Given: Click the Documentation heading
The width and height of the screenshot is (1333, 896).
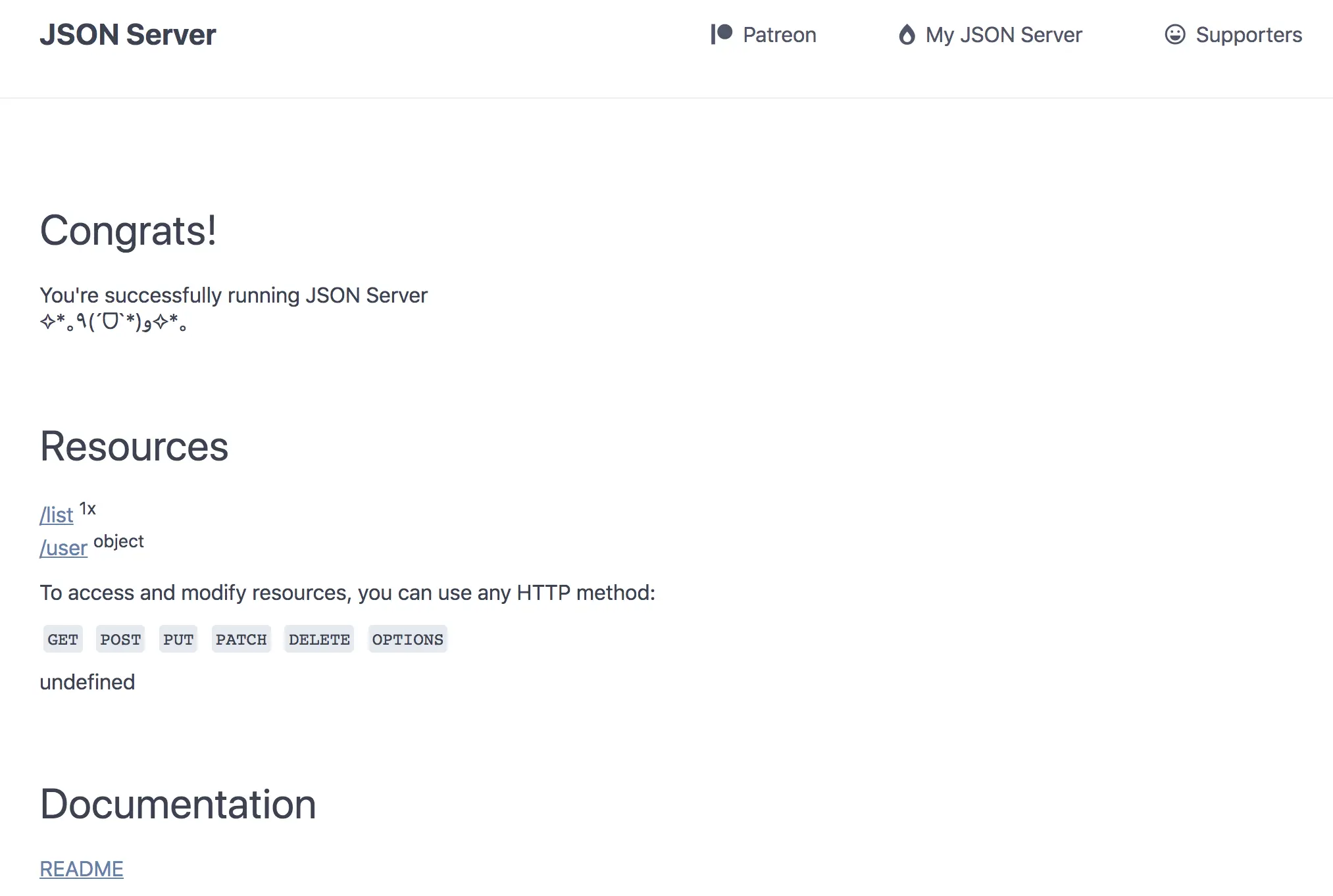Looking at the screenshot, I should 178,804.
